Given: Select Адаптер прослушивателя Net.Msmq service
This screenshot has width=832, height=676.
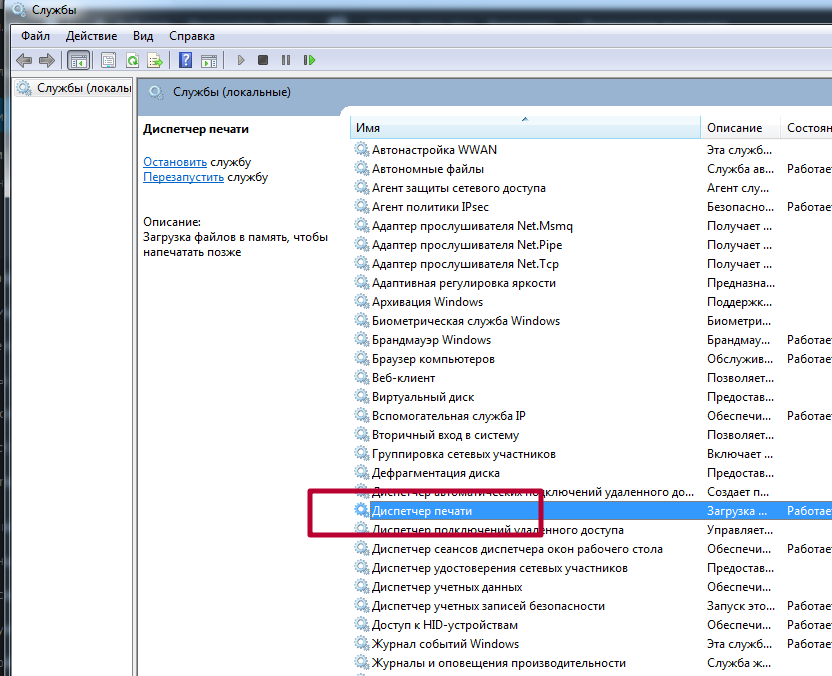Looking at the screenshot, I should pos(472,226).
